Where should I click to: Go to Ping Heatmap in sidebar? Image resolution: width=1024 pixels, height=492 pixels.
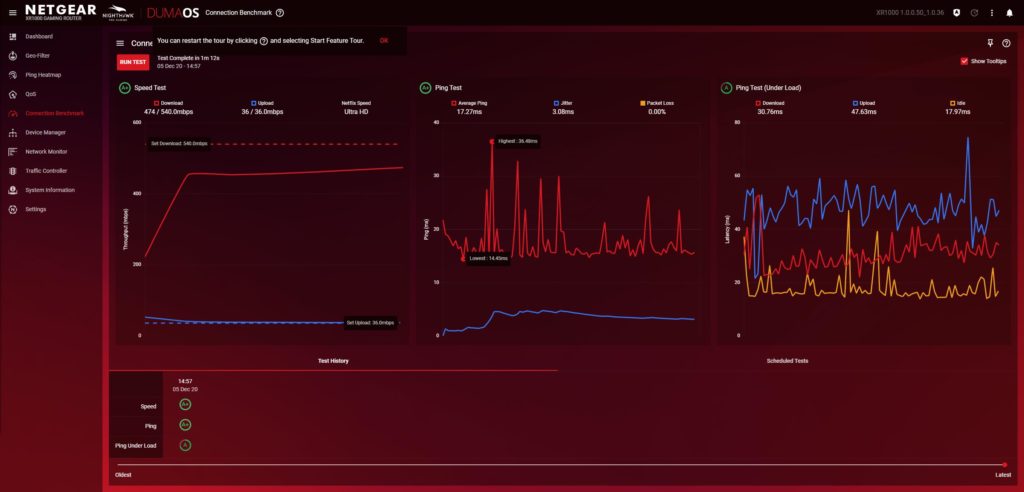(42, 75)
